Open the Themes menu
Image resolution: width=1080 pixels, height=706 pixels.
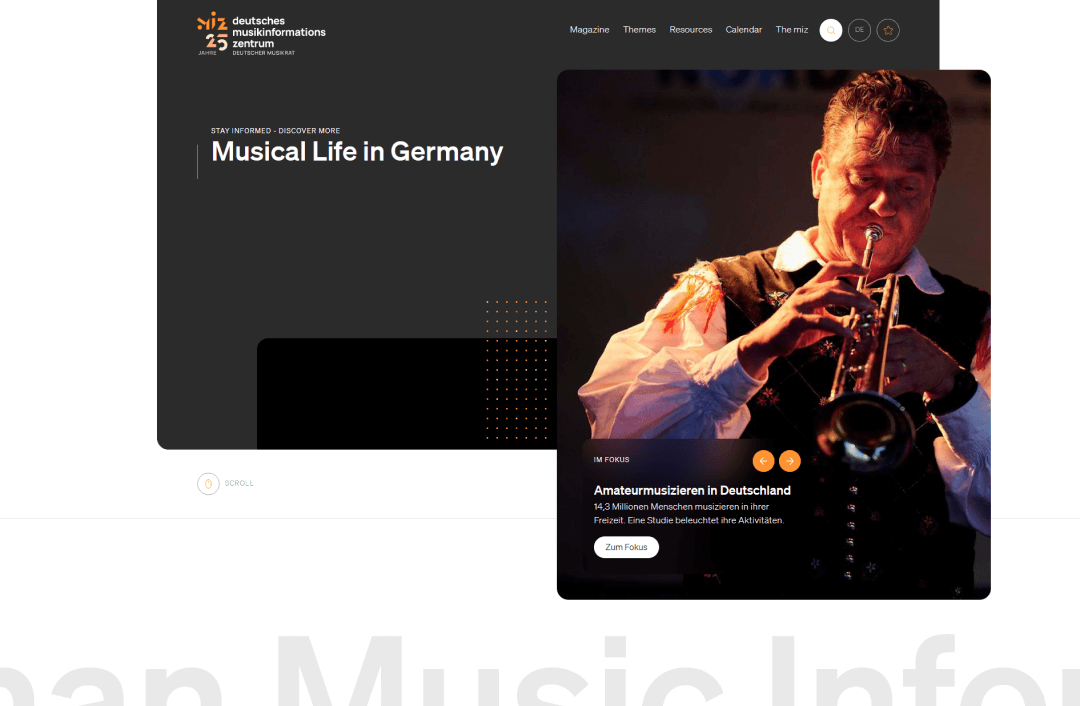(639, 30)
